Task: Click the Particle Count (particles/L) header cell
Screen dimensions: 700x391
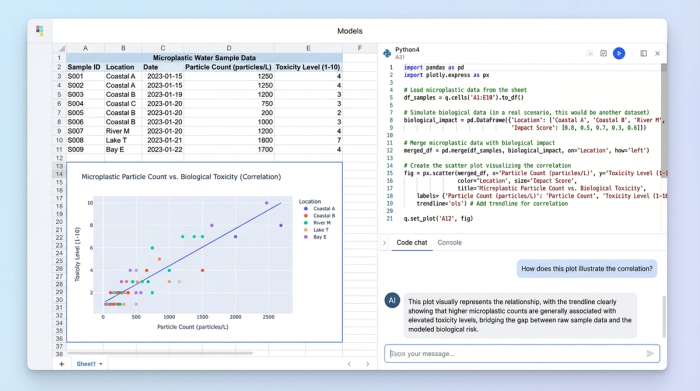Action: click(x=229, y=67)
